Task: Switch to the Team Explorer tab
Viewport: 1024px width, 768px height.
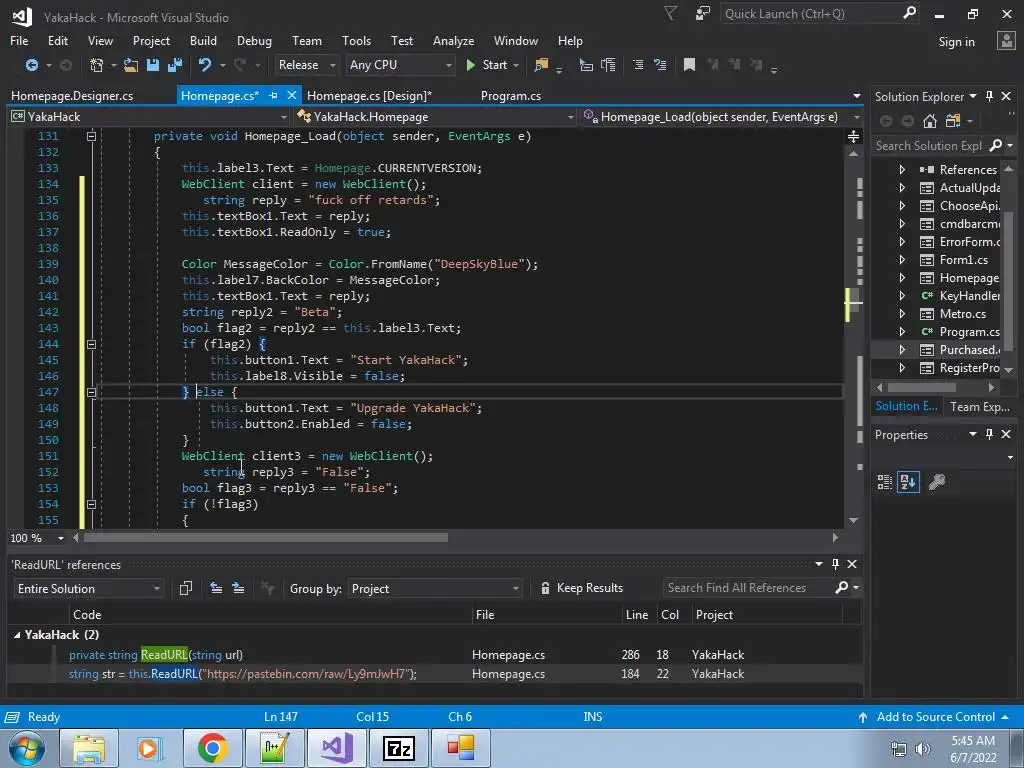Action: (980, 406)
